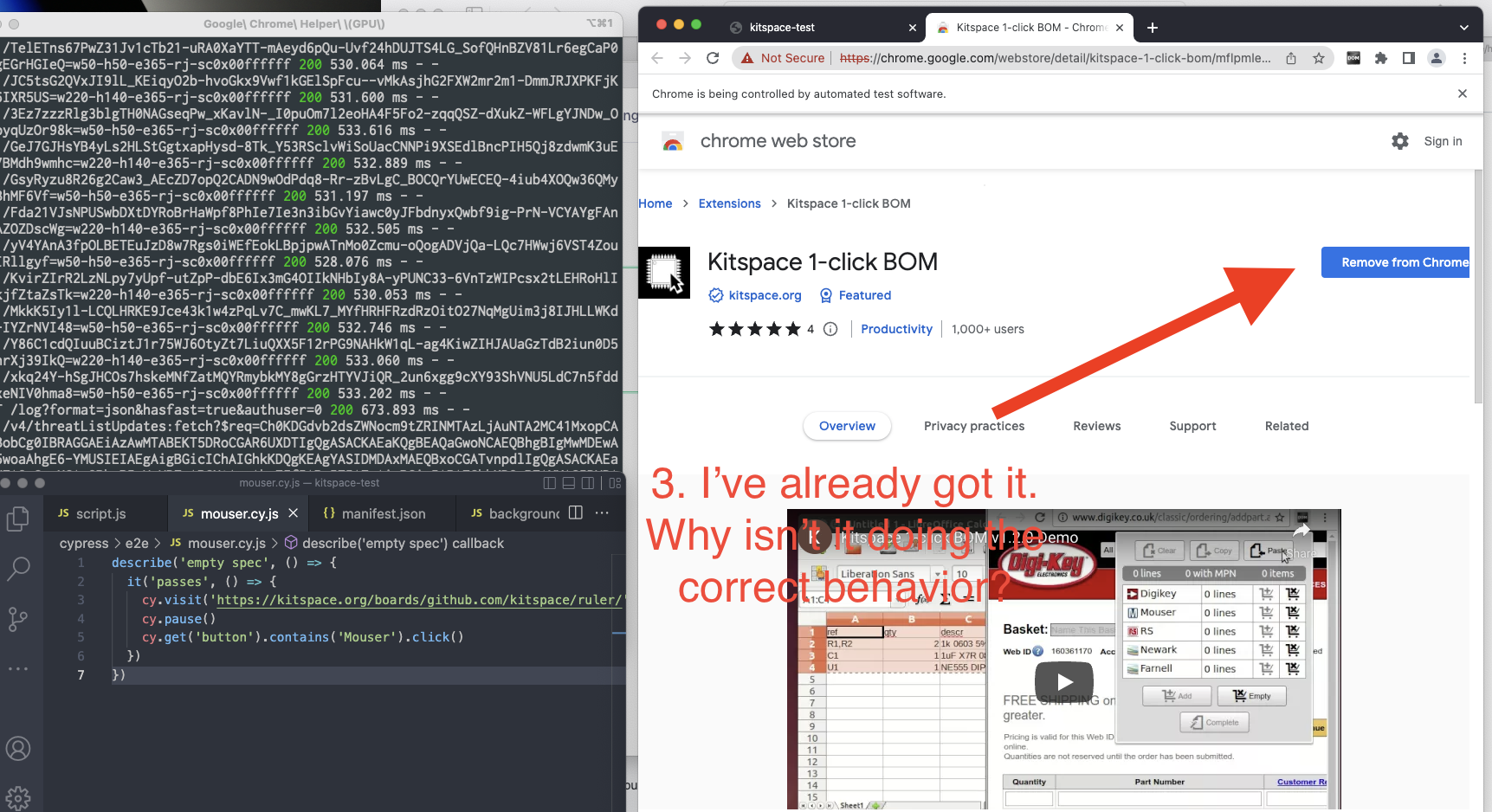The width and height of the screenshot is (1492, 812).
Task: Open Accounts menu in VS Code
Action: (18, 749)
